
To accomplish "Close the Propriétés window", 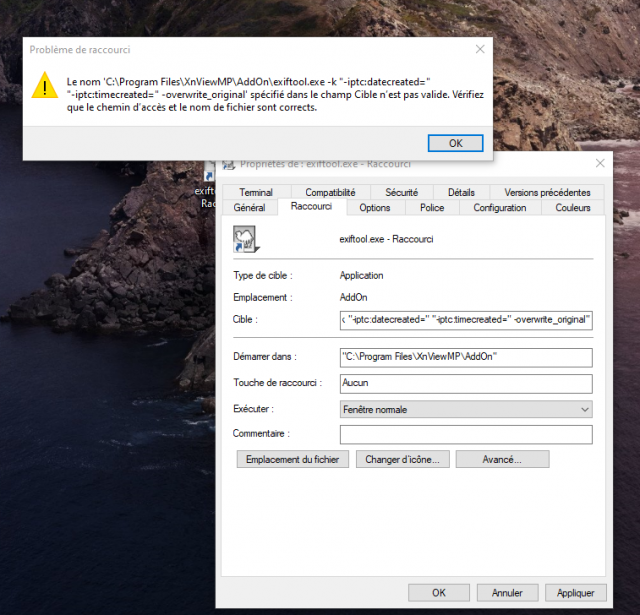I will 600,163.
